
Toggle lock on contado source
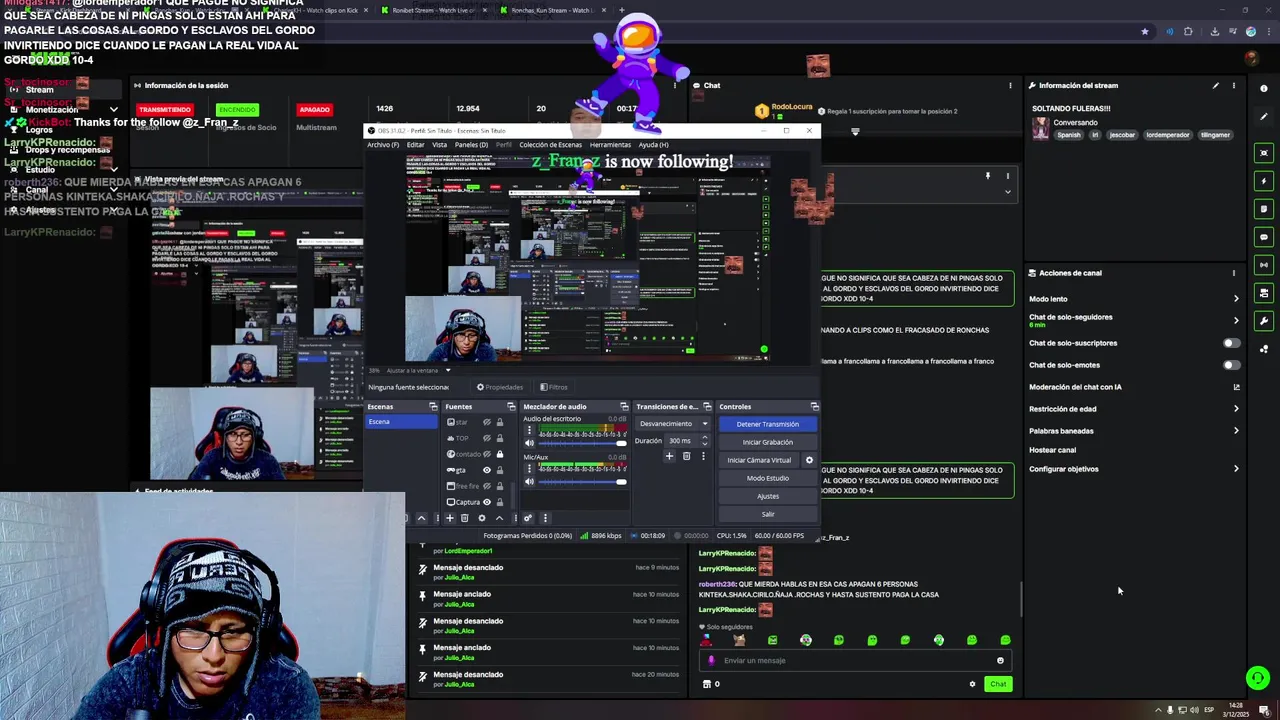(x=500, y=454)
